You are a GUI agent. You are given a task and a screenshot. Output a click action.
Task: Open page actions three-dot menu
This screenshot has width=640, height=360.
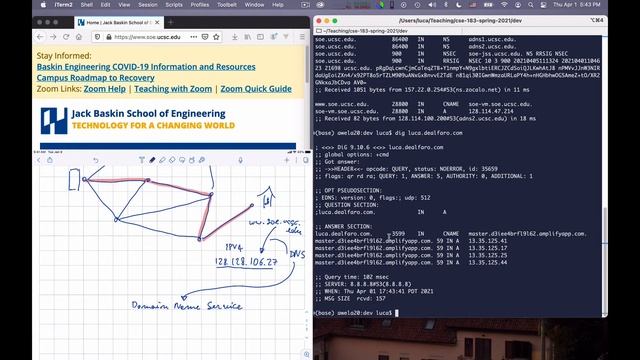(193, 37)
